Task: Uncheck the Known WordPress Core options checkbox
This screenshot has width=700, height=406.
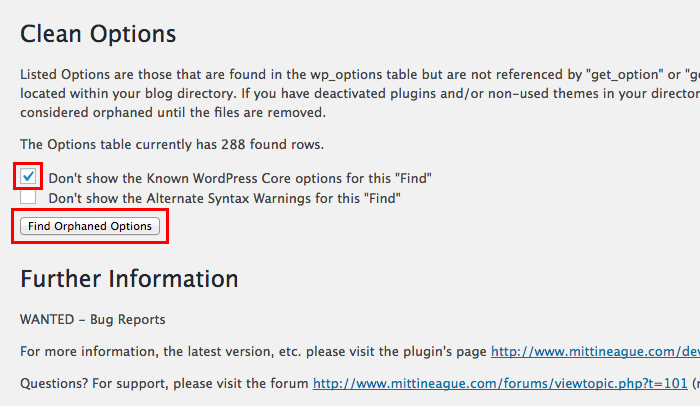Action: tap(28, 176)
